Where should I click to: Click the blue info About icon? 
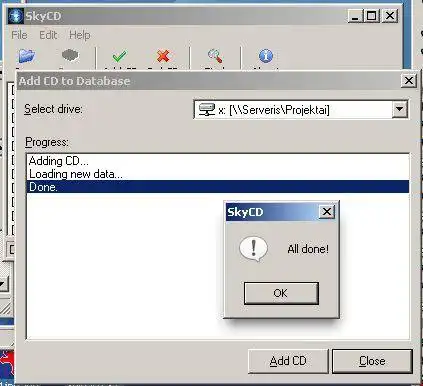(266, 56)
